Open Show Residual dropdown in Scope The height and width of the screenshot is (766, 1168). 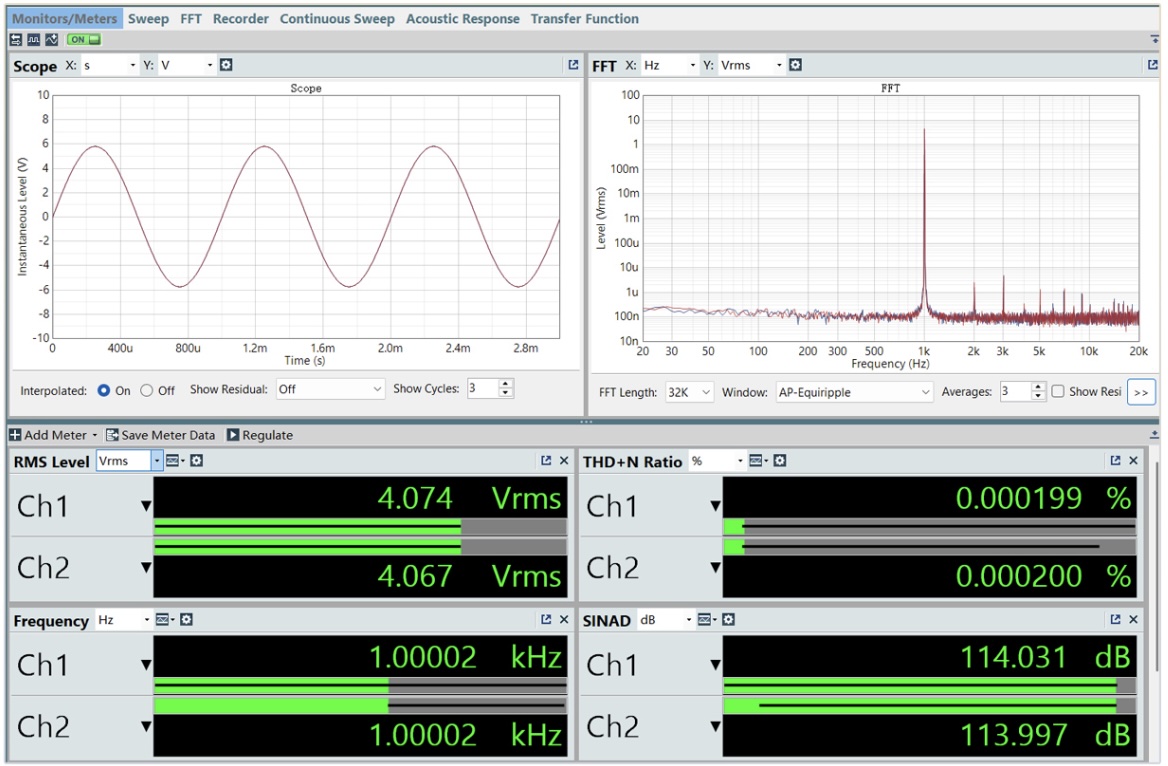[330, 389]
